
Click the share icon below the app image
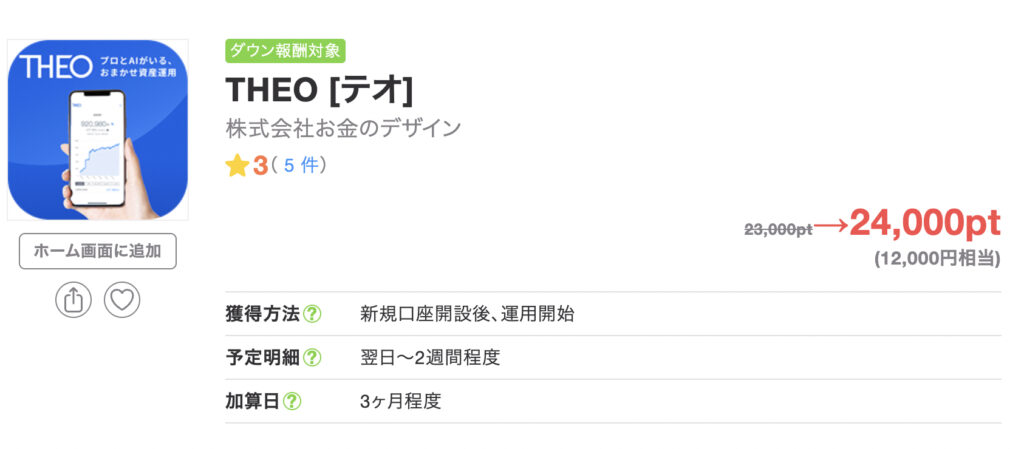(73, 300)
